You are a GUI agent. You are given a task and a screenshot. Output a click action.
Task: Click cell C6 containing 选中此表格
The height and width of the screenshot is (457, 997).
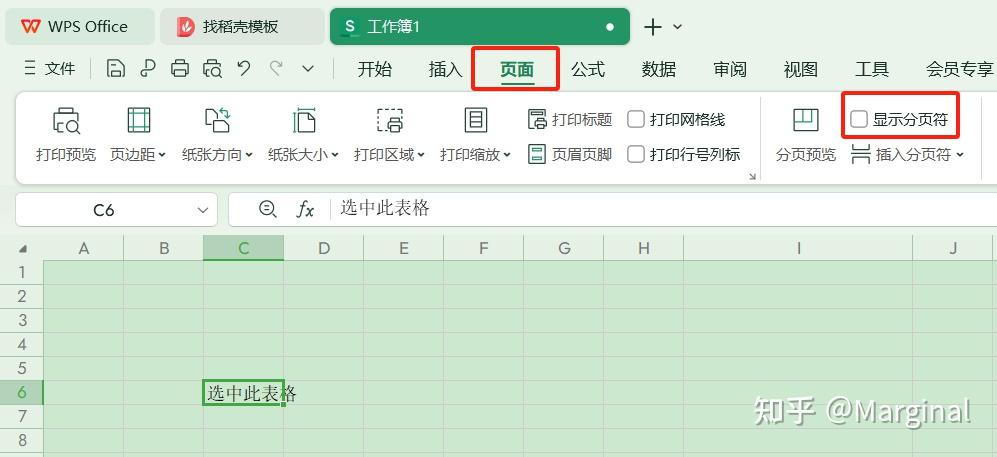244,393
